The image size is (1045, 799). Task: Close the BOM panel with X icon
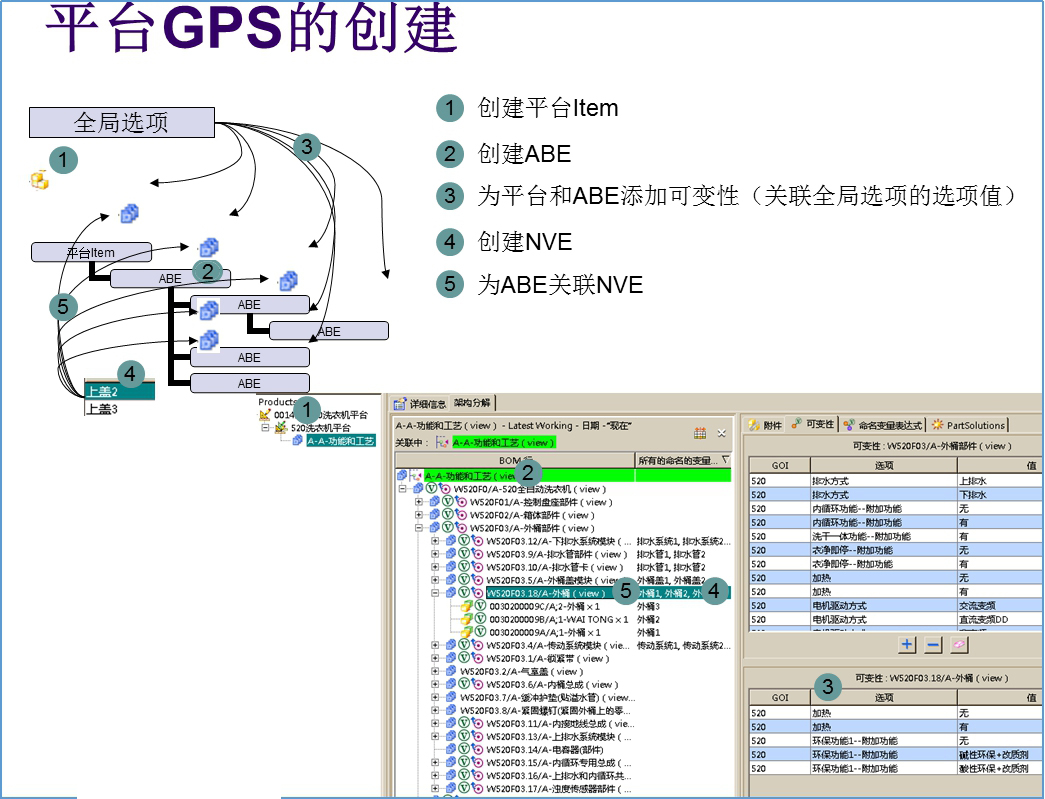722,433
